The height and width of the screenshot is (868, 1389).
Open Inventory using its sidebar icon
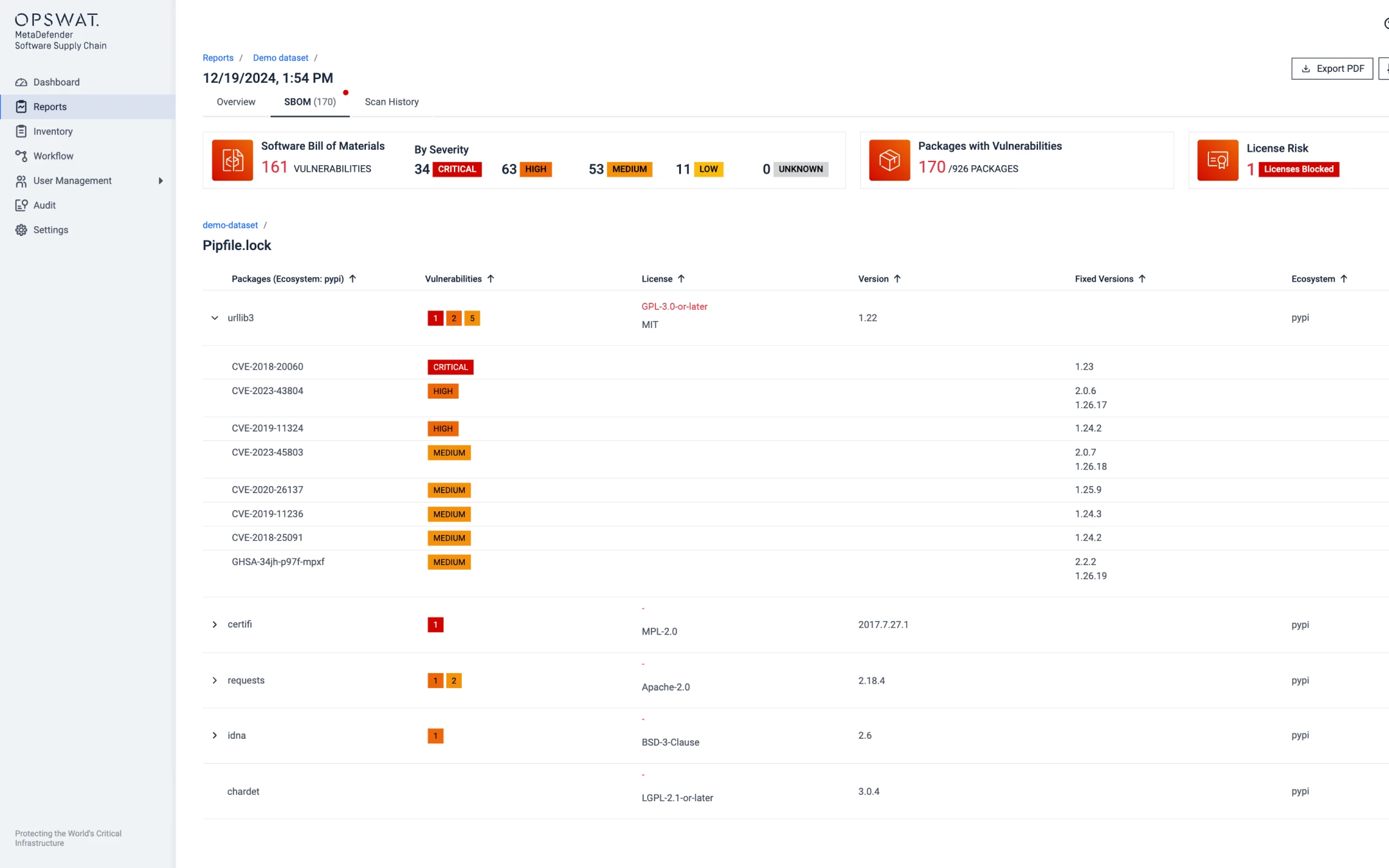point(21,131)
